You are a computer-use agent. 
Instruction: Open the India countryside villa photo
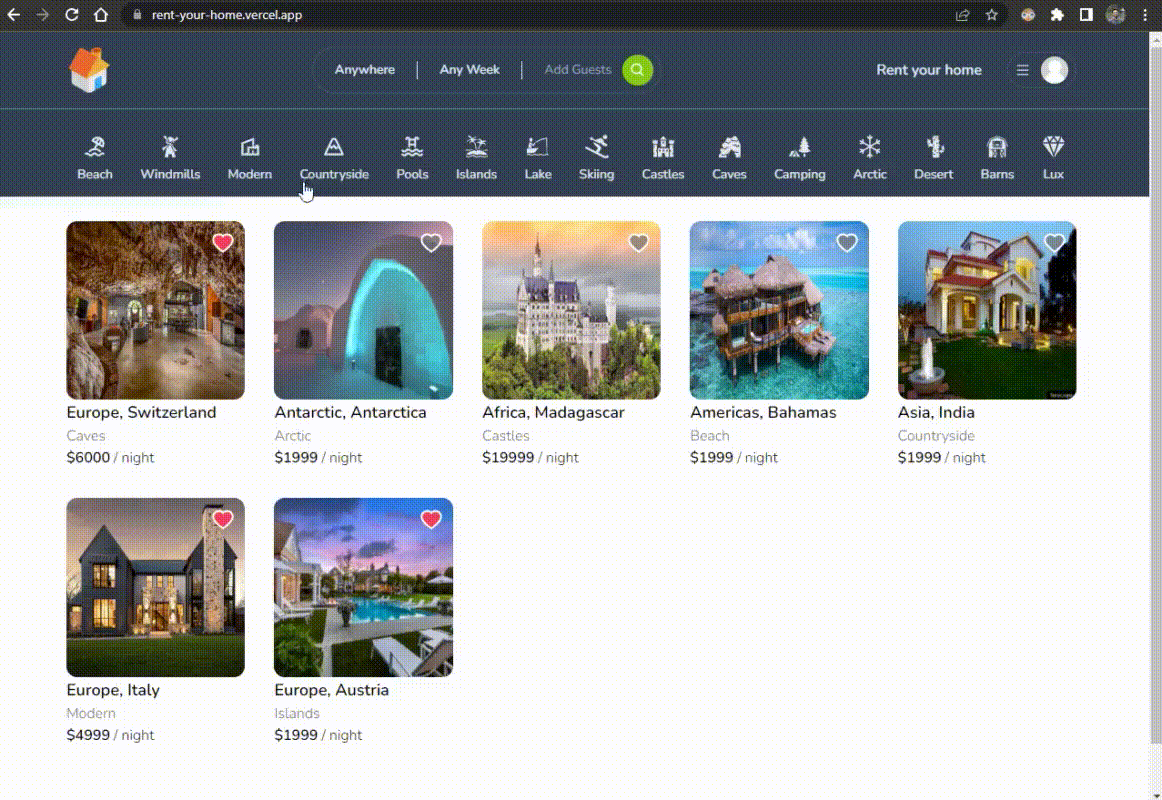pyautogui.click(x=987, y=310)
